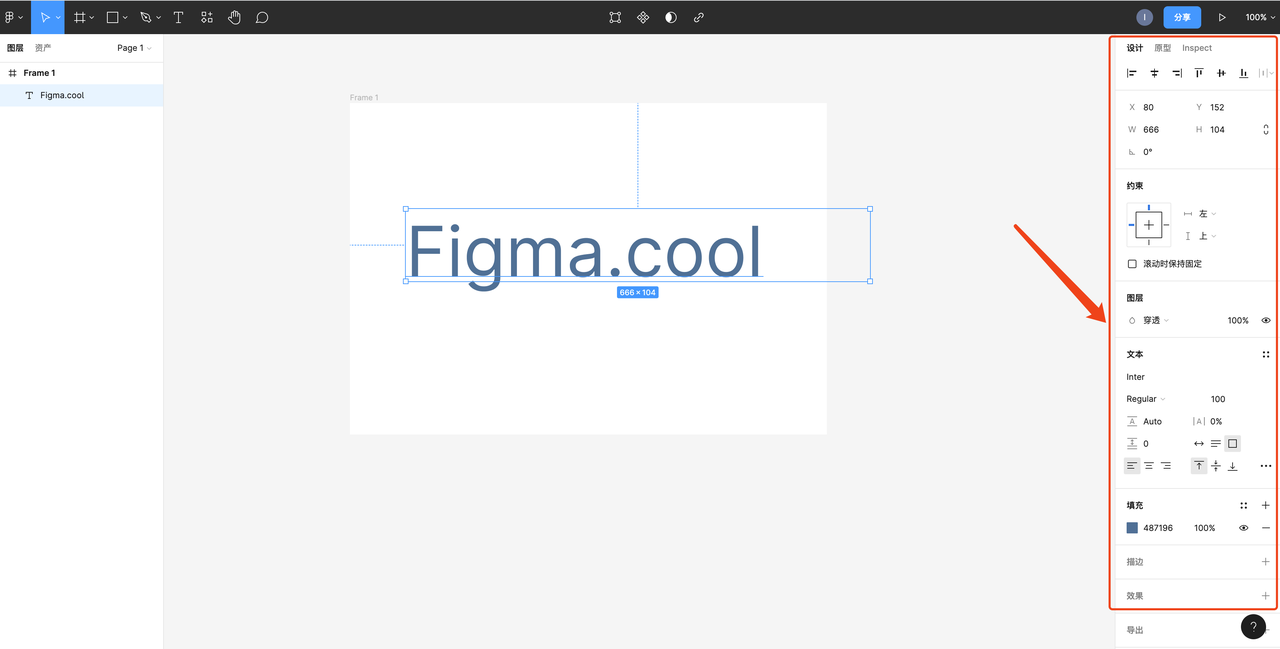
Task: Select Figma.cool text layer in list
Action: click(x=62, y=95)
